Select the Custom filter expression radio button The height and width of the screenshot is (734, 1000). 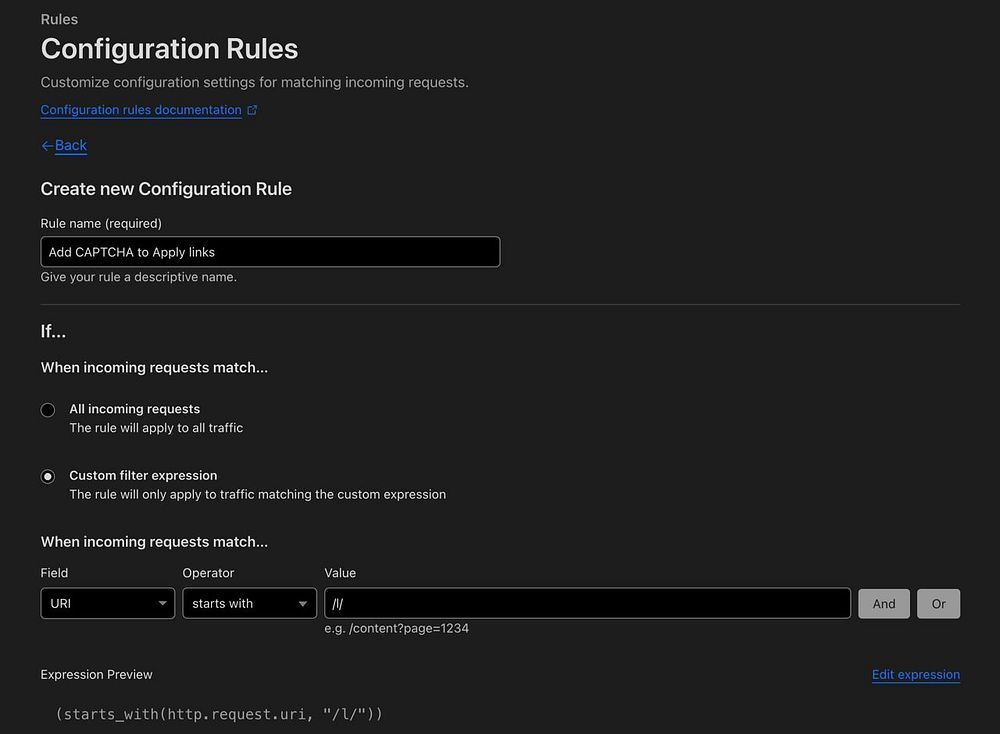tap(48, 476)
